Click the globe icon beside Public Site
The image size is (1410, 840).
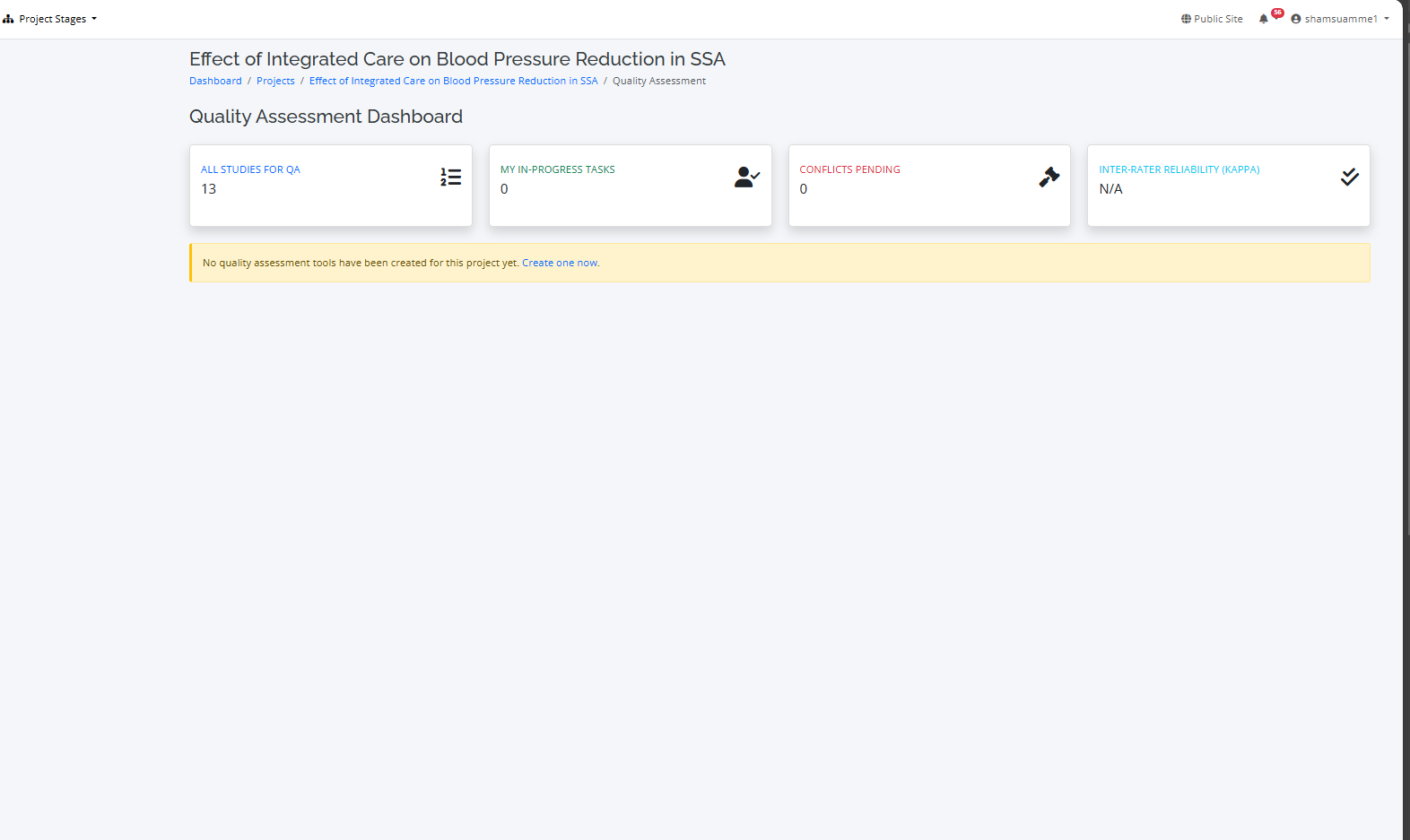(x=1186, y=19)
